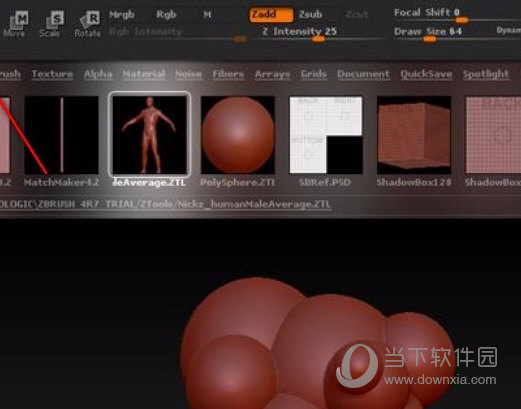Adjust the Z Intensity slider

tap(318, 34)
